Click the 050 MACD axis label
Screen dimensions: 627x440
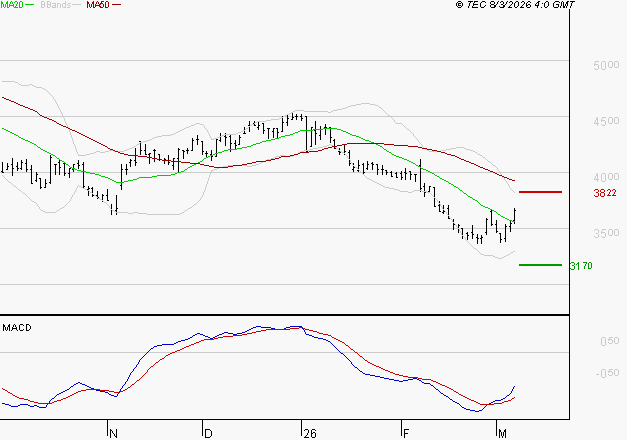pyautogui.click(x=610, y=341)
